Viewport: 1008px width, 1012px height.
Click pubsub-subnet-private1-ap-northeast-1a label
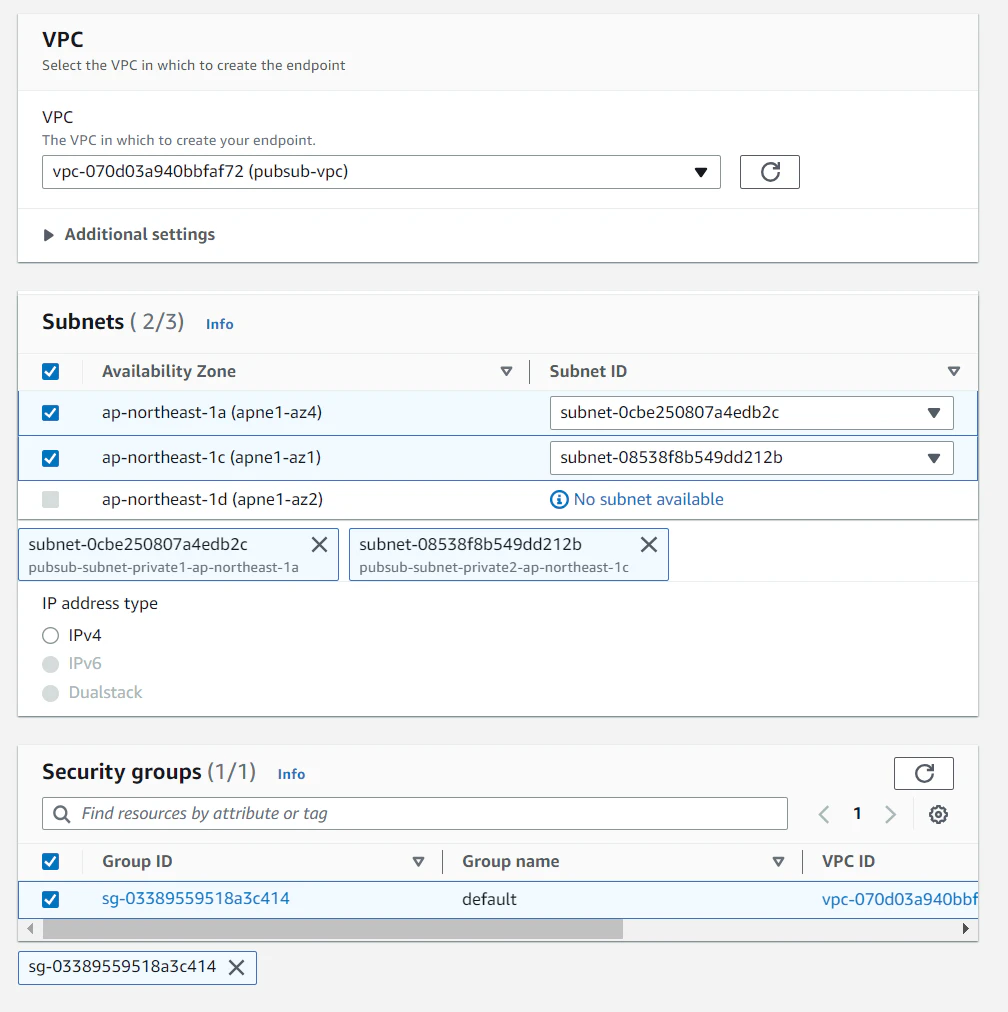pyautogui.click(x=163, y=568)
